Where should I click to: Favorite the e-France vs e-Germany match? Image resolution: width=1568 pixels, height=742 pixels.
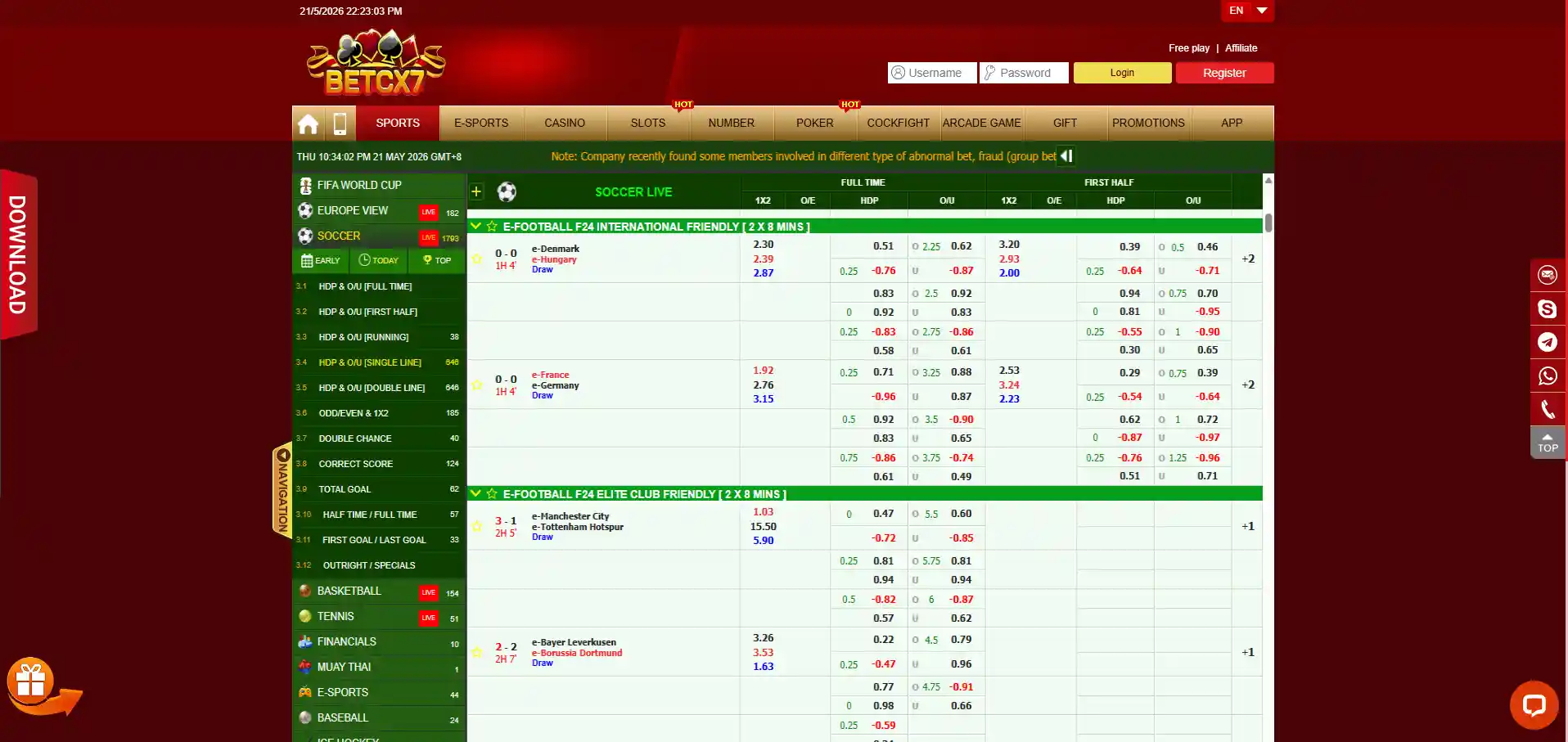pos(477,385)
